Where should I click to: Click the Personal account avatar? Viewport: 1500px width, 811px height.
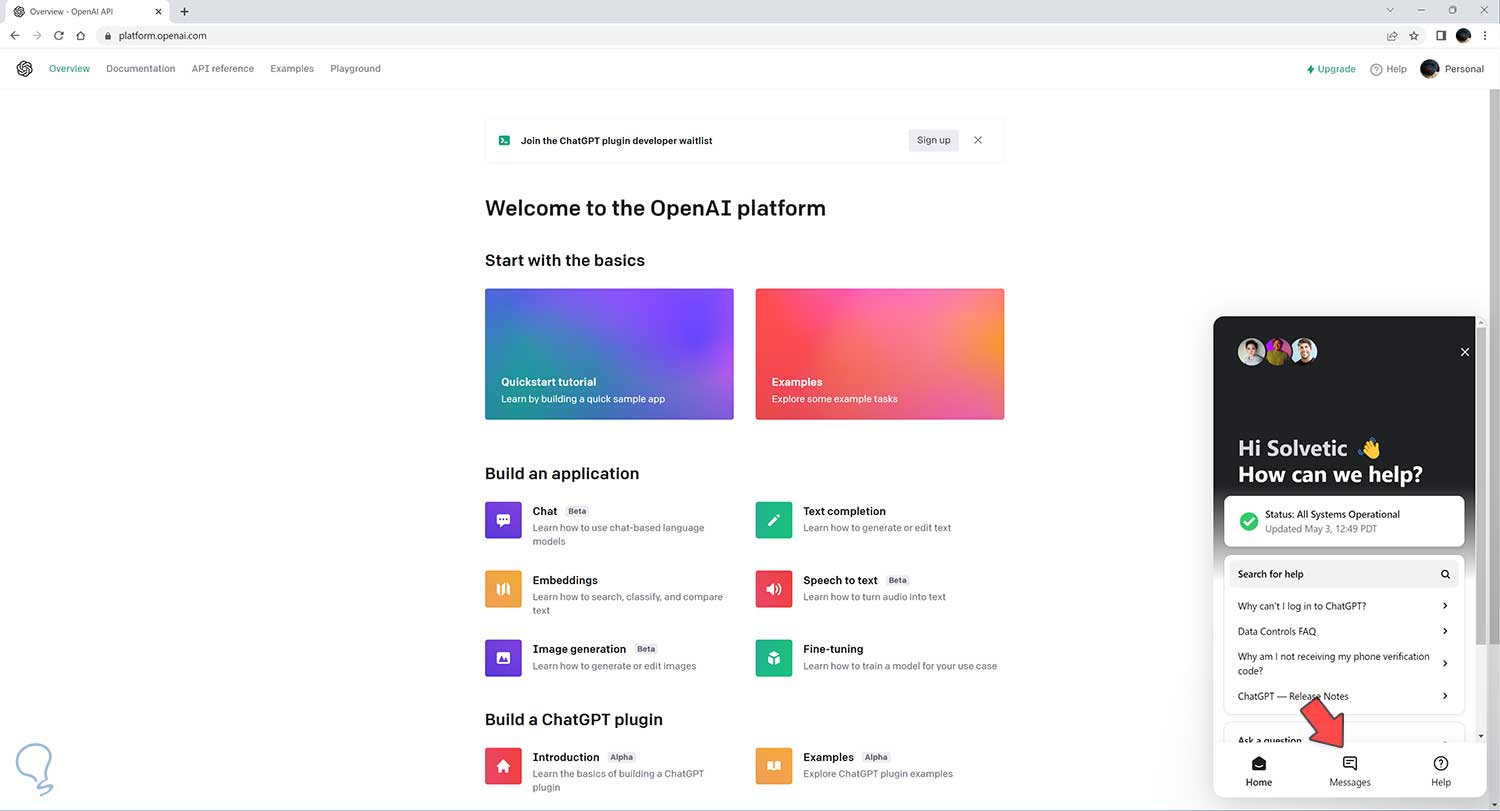pyautogui.click(x=1430, y=69)
